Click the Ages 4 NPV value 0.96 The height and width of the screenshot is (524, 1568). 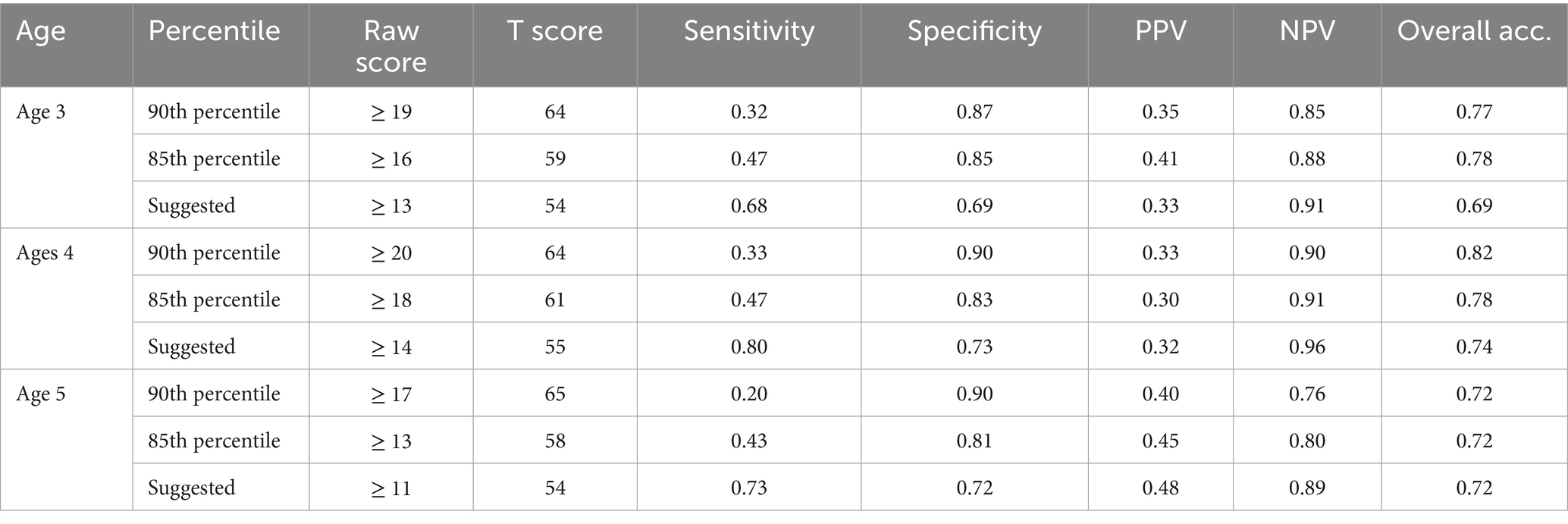(x=1306, y=347)
